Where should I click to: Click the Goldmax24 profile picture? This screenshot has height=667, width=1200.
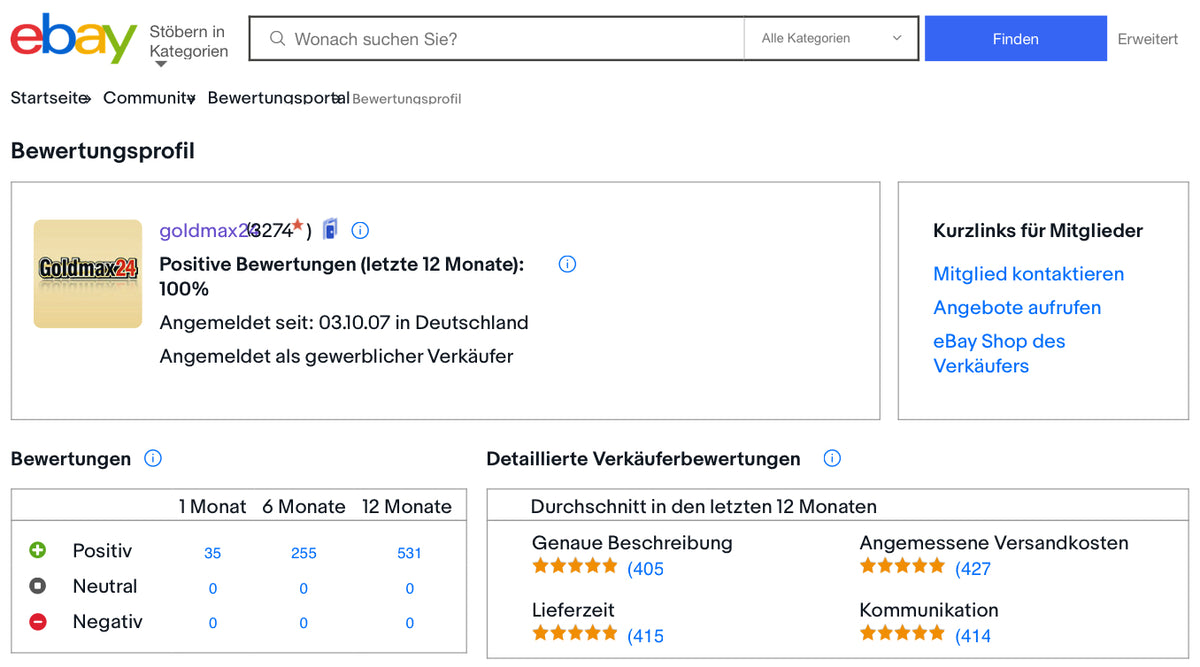(88, 274)
